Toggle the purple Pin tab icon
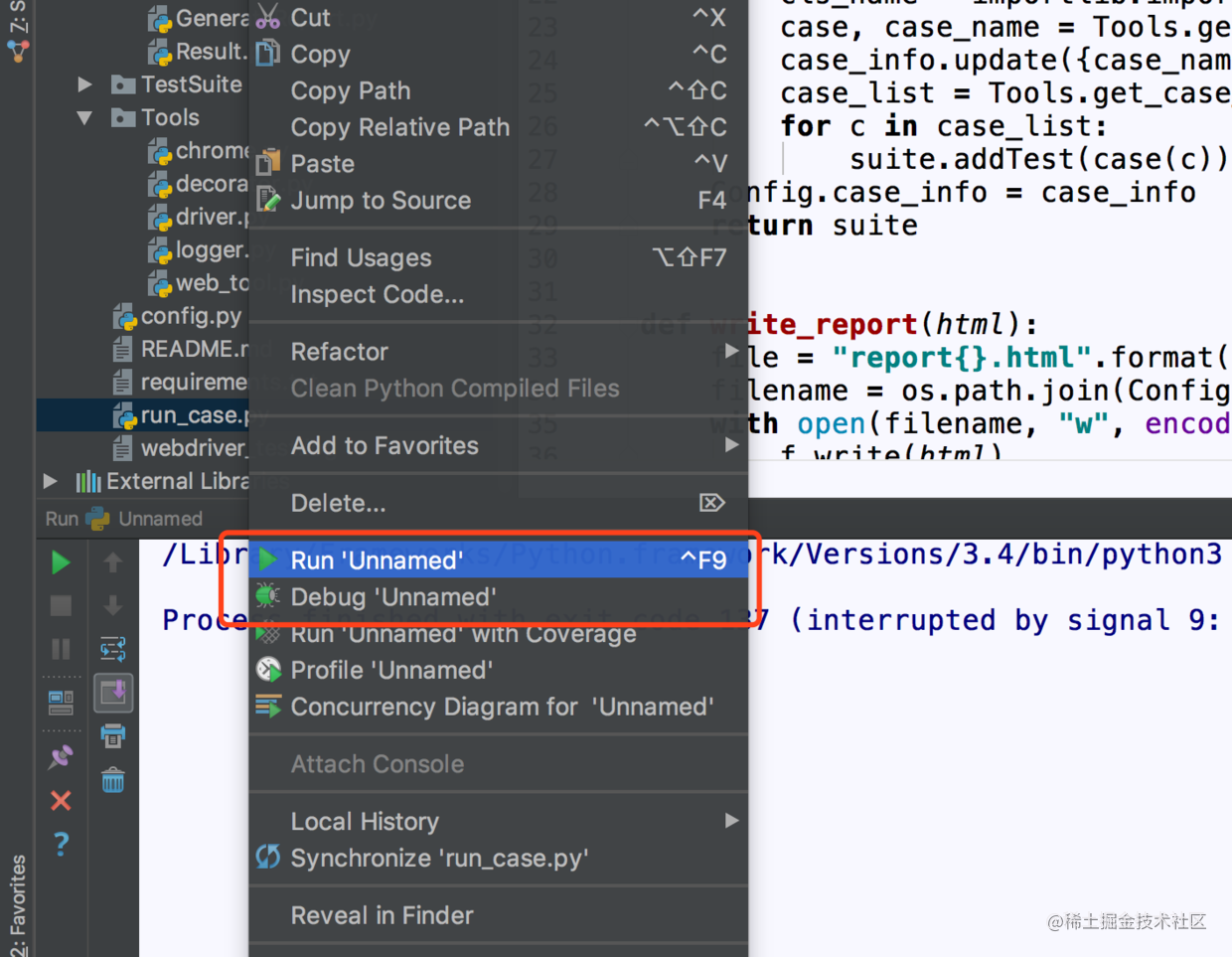1232x957 pixels. coord(61,756)
